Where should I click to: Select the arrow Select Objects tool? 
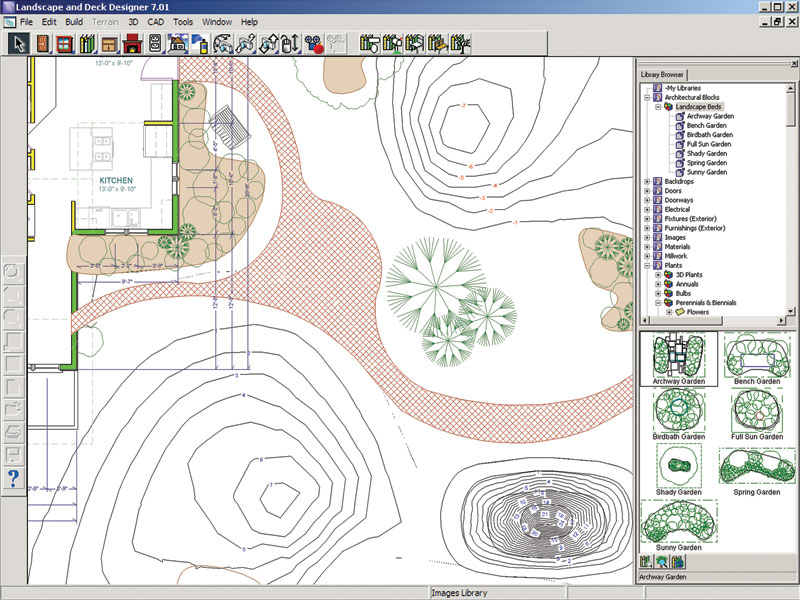18,44
